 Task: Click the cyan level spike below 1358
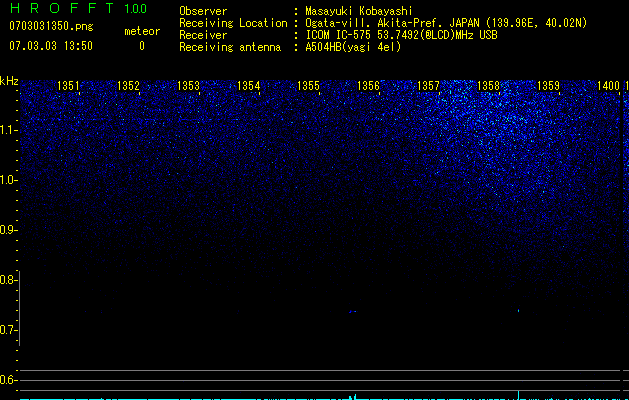click(518, 395)
